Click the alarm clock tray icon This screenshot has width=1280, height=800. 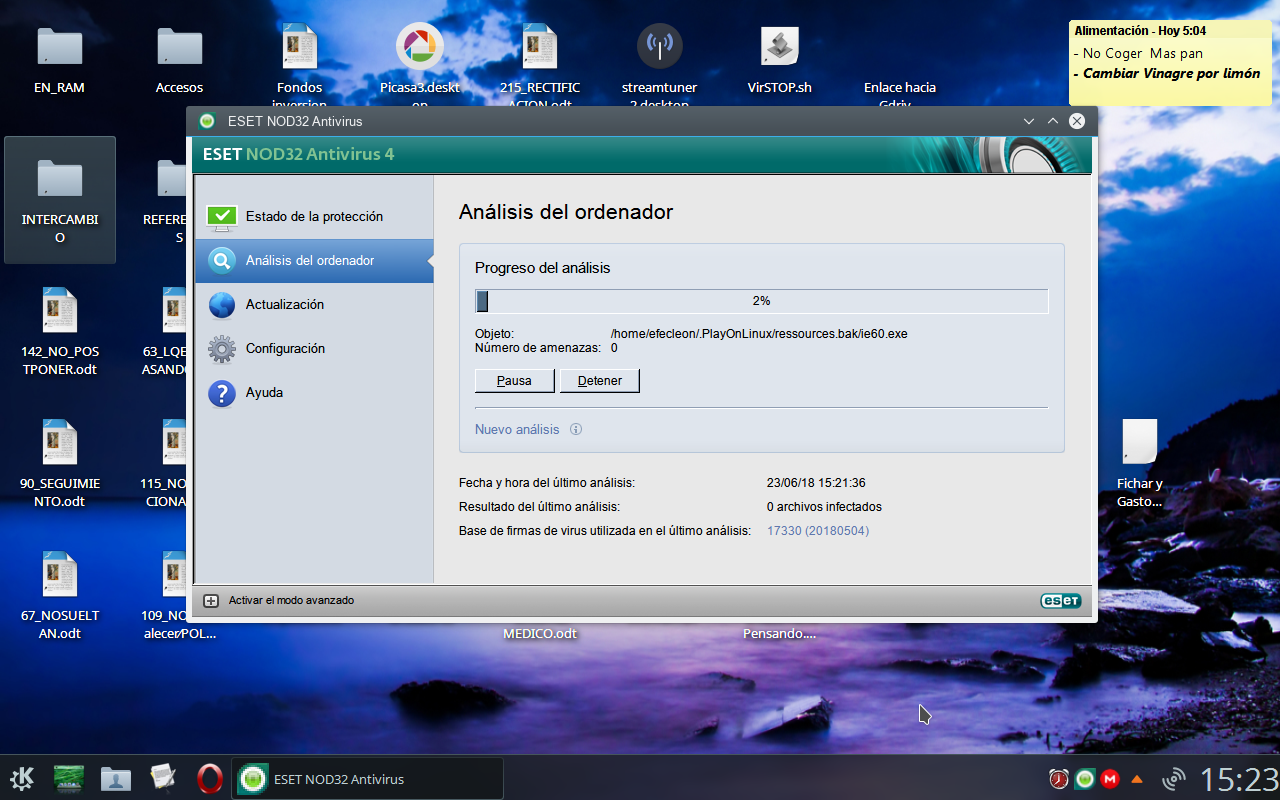pyautogui.click(x=1058, y=779)
